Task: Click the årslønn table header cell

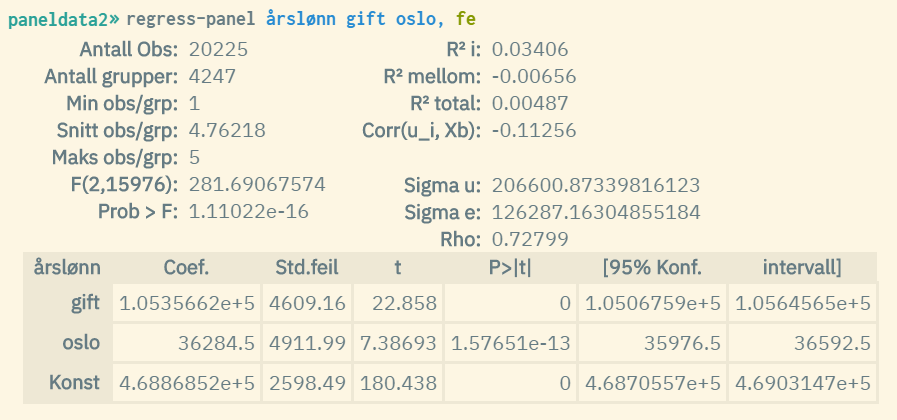Action: tap(66, 267)
